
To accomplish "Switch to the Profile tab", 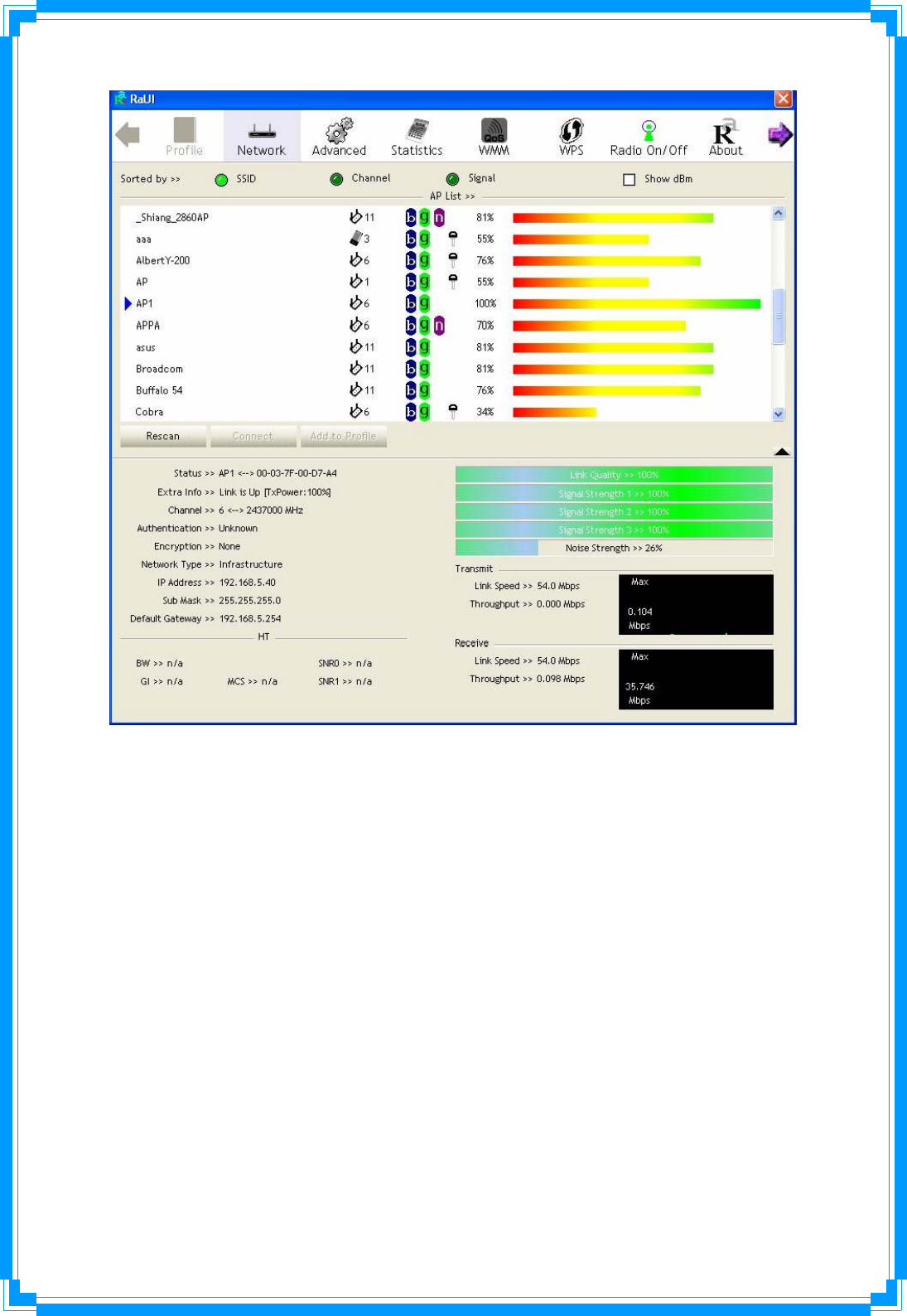I will pyautogui.click(x=184, y=136).
